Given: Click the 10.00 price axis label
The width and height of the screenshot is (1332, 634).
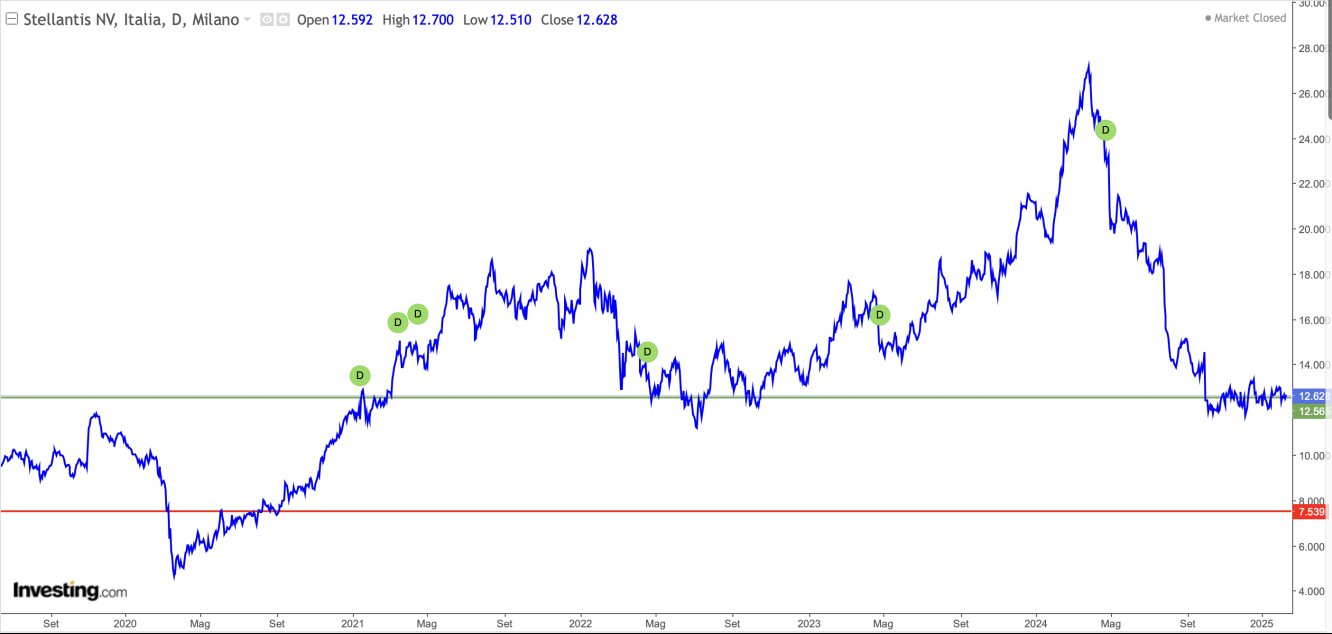Looking at the screenshot, I should [x=1313, y=456].
